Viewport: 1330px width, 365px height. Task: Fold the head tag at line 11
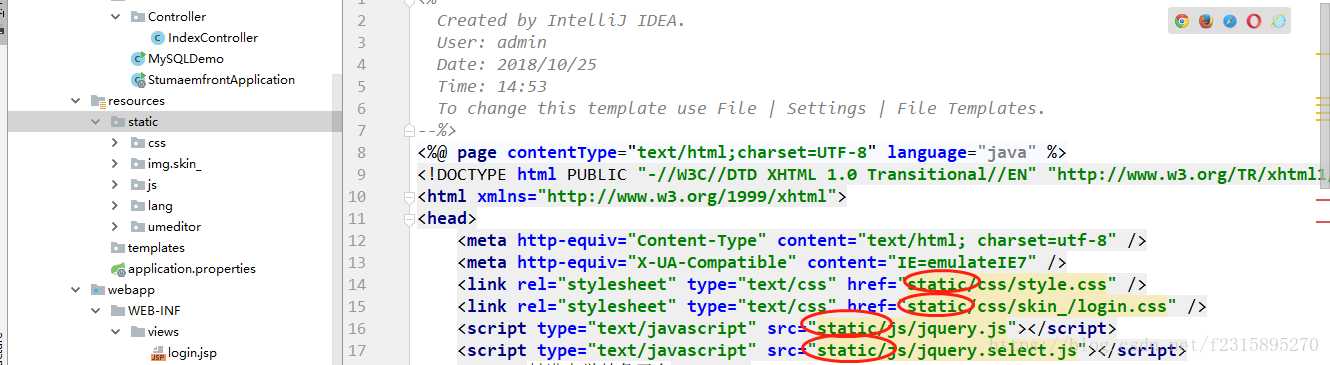(408, 218)
